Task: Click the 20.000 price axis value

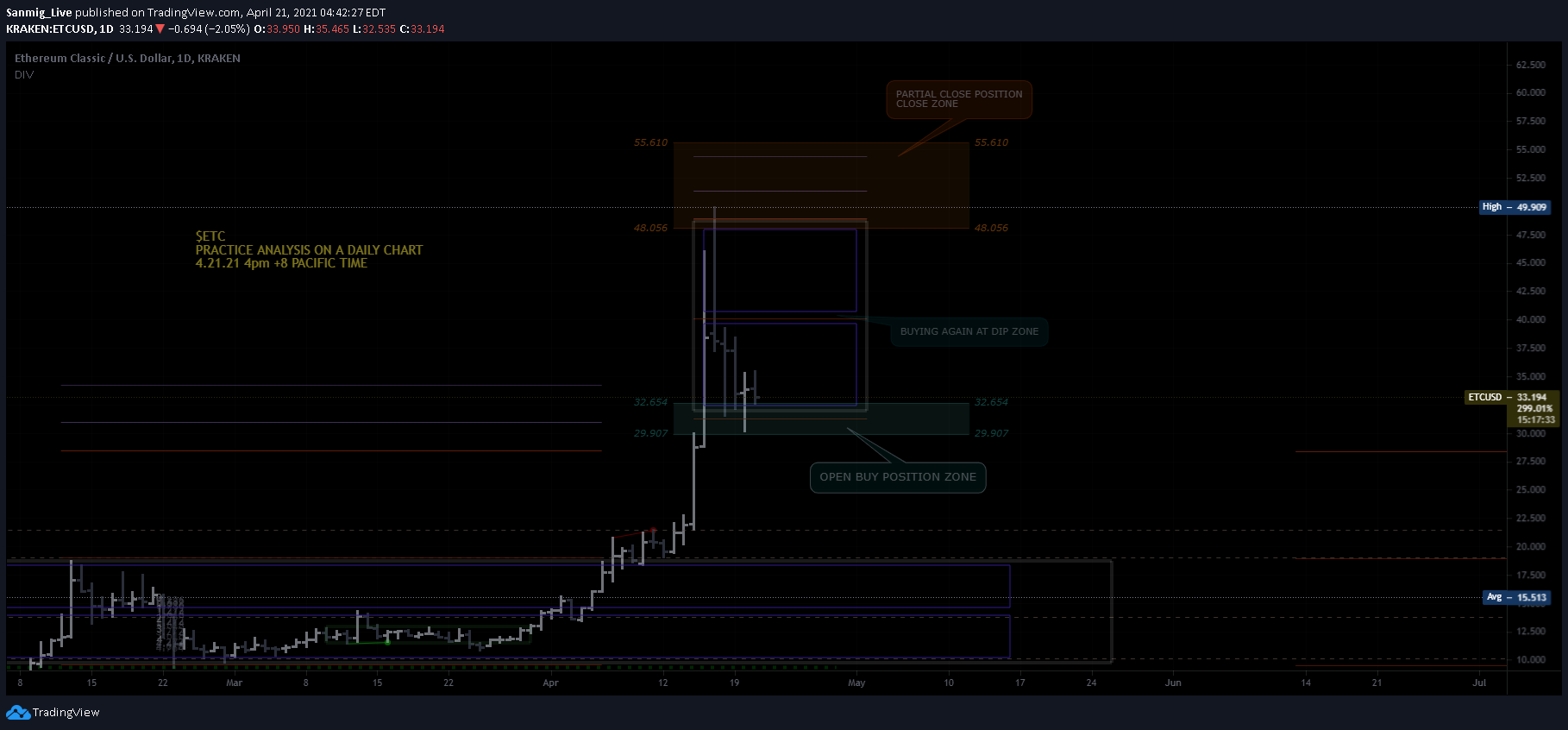Action: coord(1531,546)
